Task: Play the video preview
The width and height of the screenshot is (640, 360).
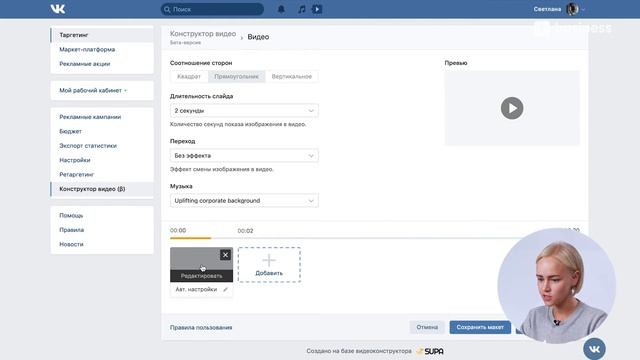Action: coord(512,108)
